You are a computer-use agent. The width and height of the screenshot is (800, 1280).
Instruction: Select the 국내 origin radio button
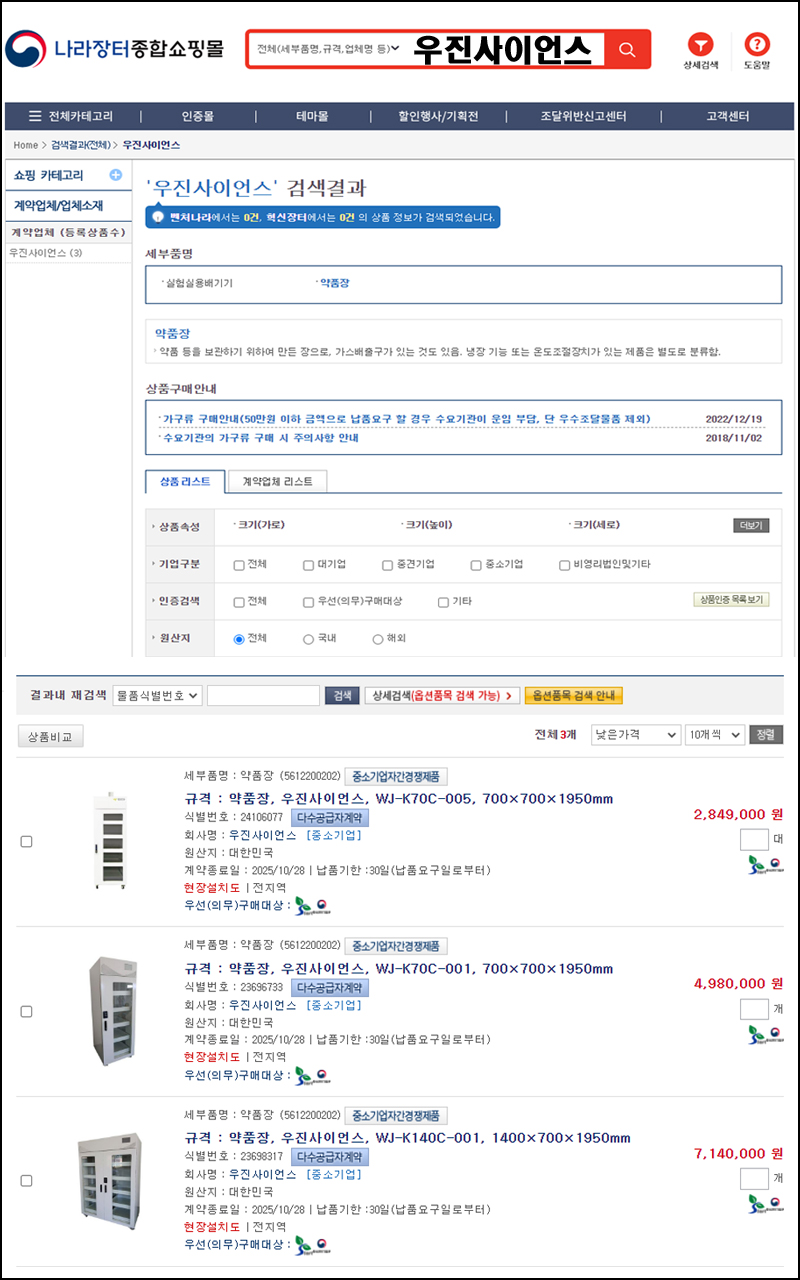(x=308, y=639)
